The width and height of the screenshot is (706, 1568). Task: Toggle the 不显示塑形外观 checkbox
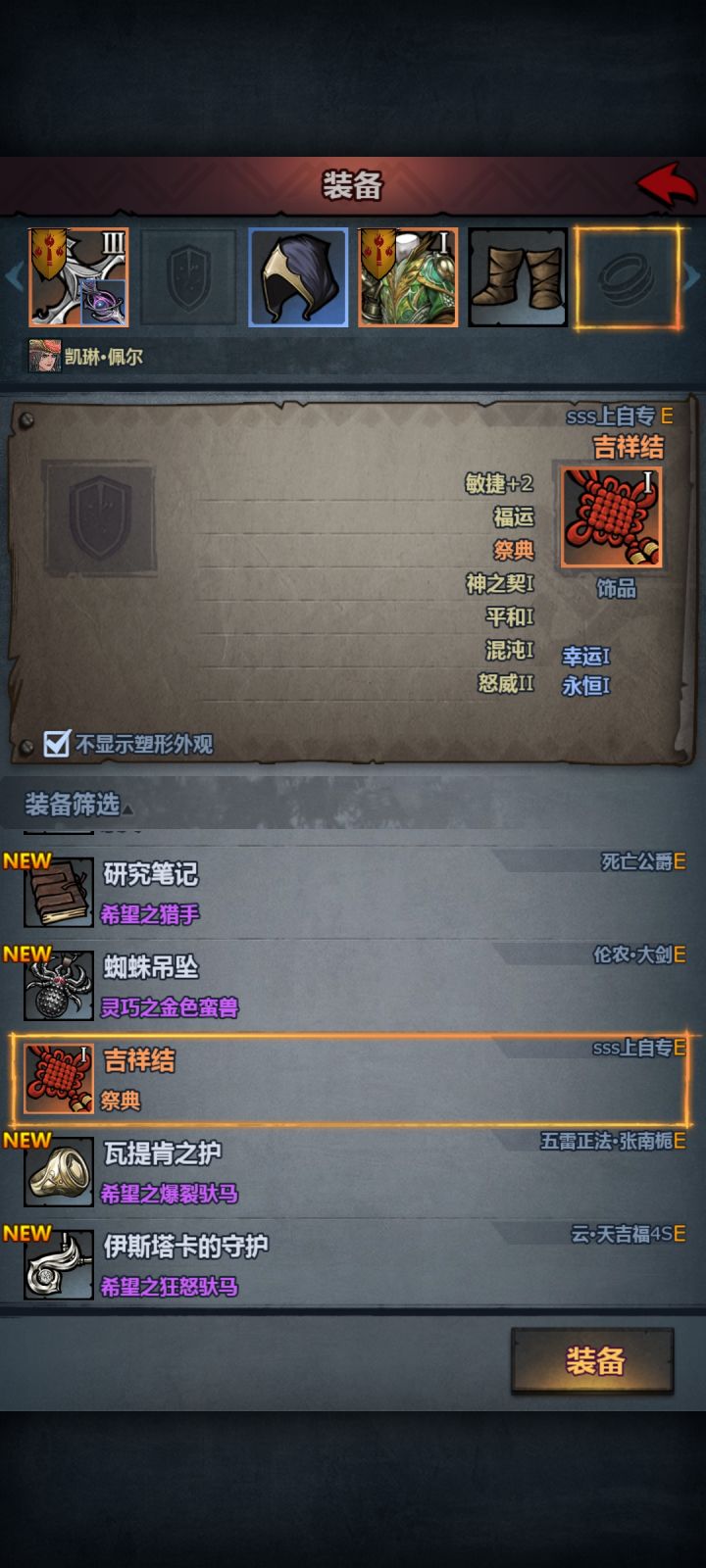[x=57, y=744]
